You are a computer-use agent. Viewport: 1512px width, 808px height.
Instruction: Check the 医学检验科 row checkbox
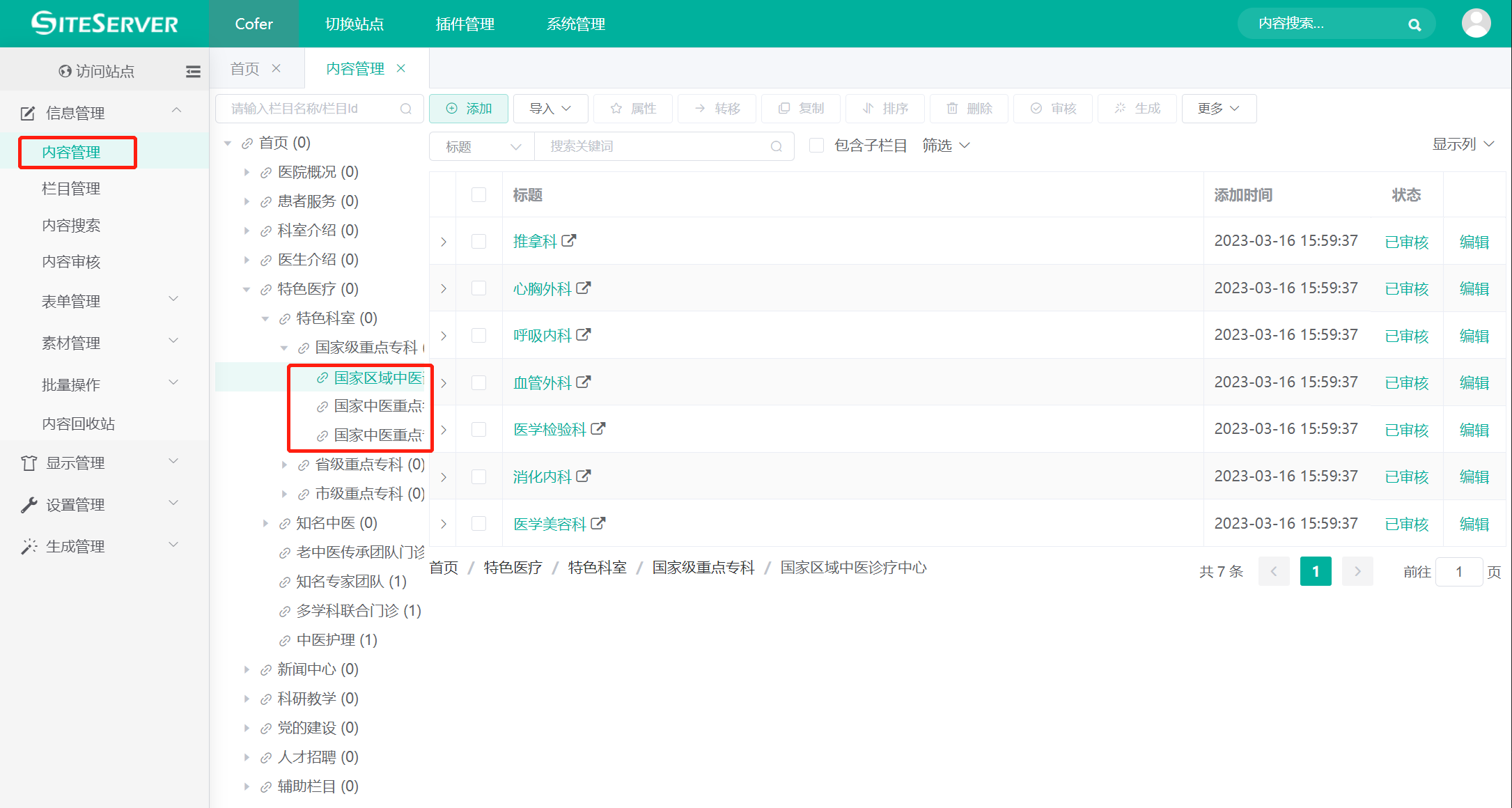point(479,429)
